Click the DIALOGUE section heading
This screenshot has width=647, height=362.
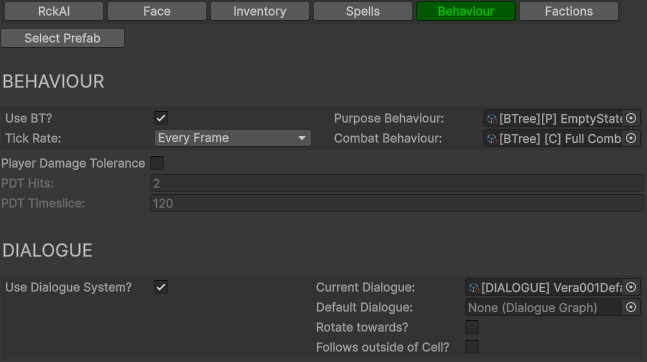(47, 251)
